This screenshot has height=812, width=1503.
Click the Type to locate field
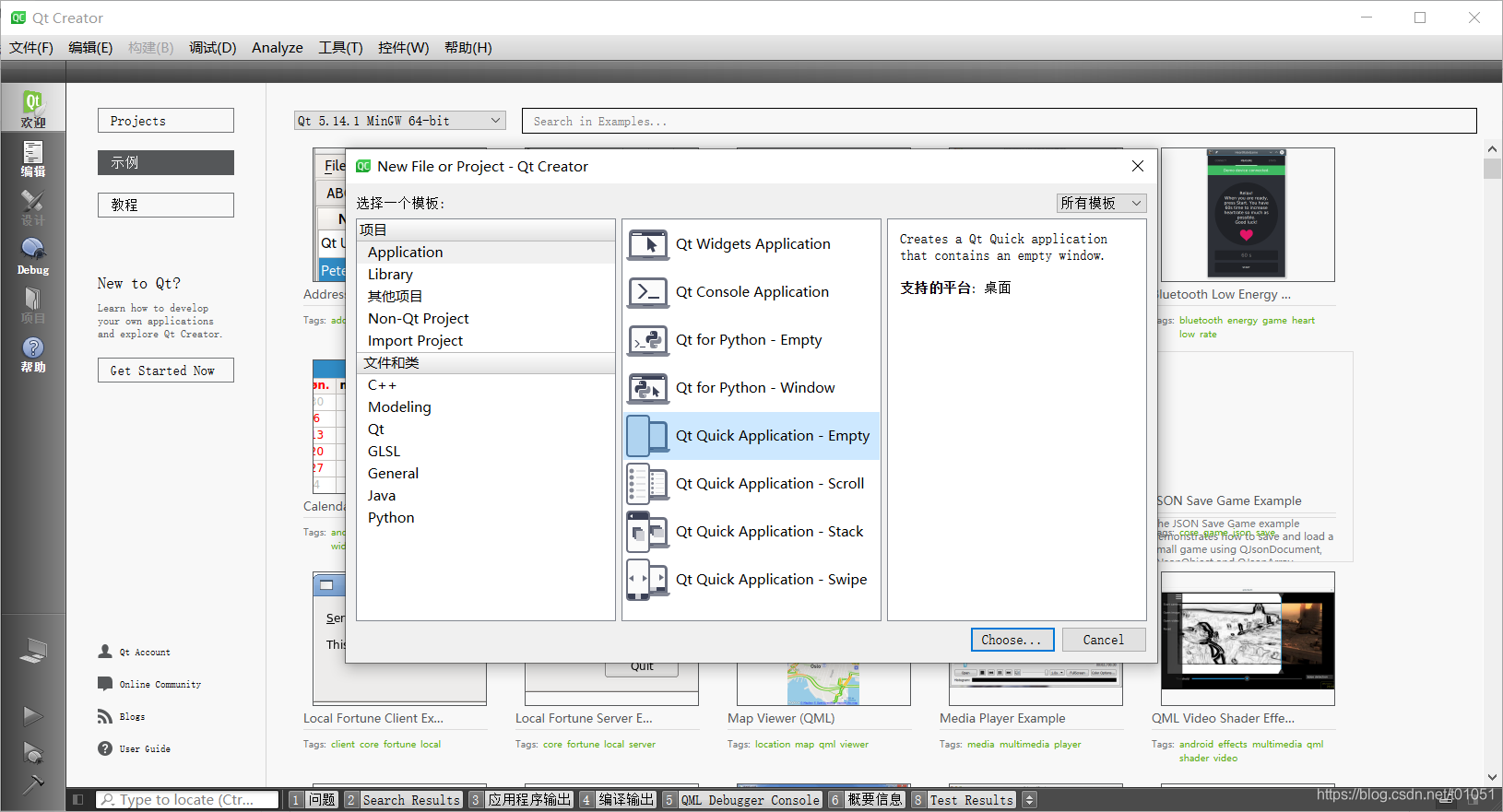(187, 800)
